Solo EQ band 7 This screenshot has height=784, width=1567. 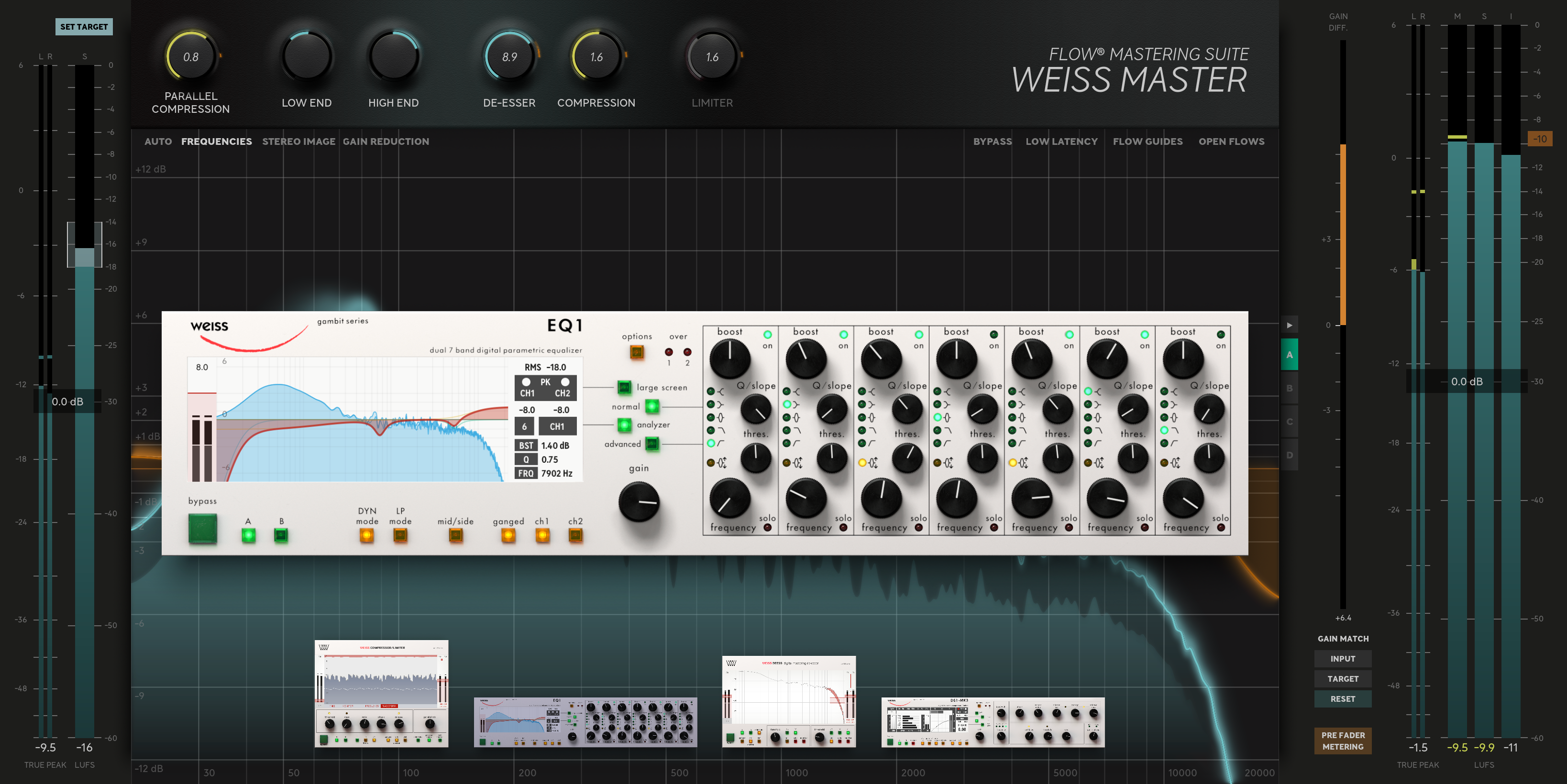(x=1221, y=528)
